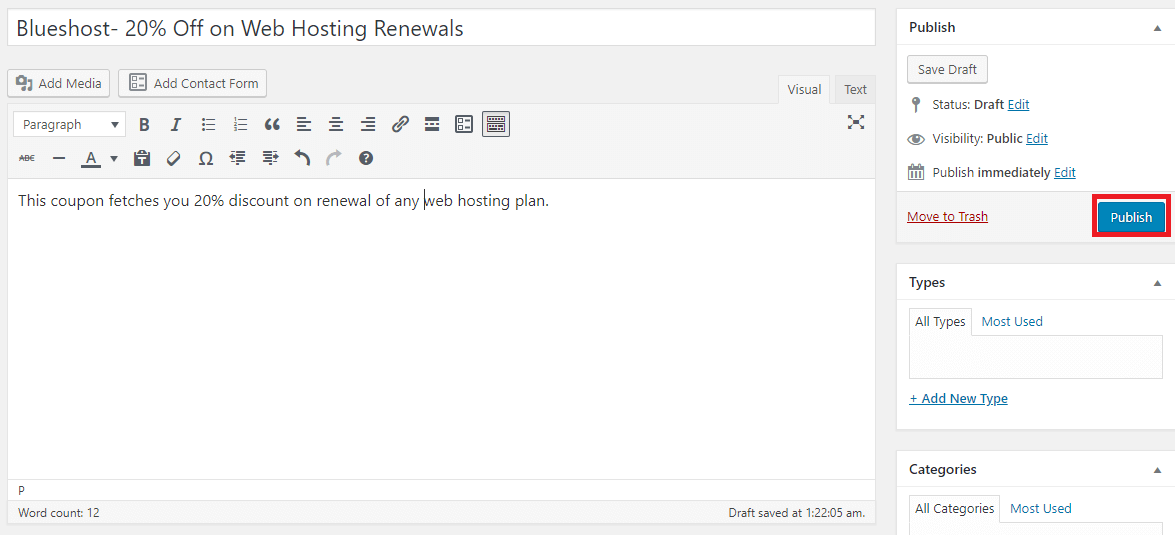This screenshot has width=1175, height=535.
Task: Insert a horizontal line
Action: (x=59, y=158)
